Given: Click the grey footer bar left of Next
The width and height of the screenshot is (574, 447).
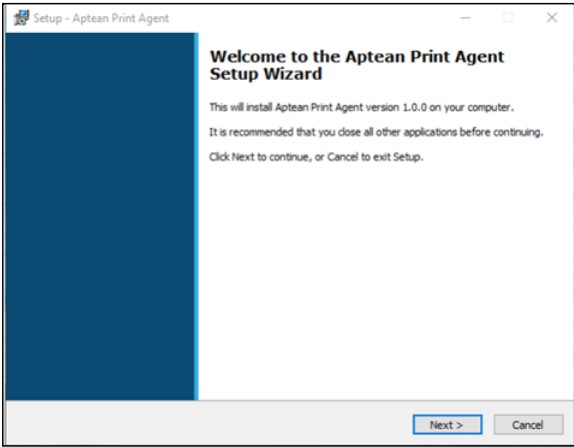Looking at the screenshot, I should click(x=209, y=423).
